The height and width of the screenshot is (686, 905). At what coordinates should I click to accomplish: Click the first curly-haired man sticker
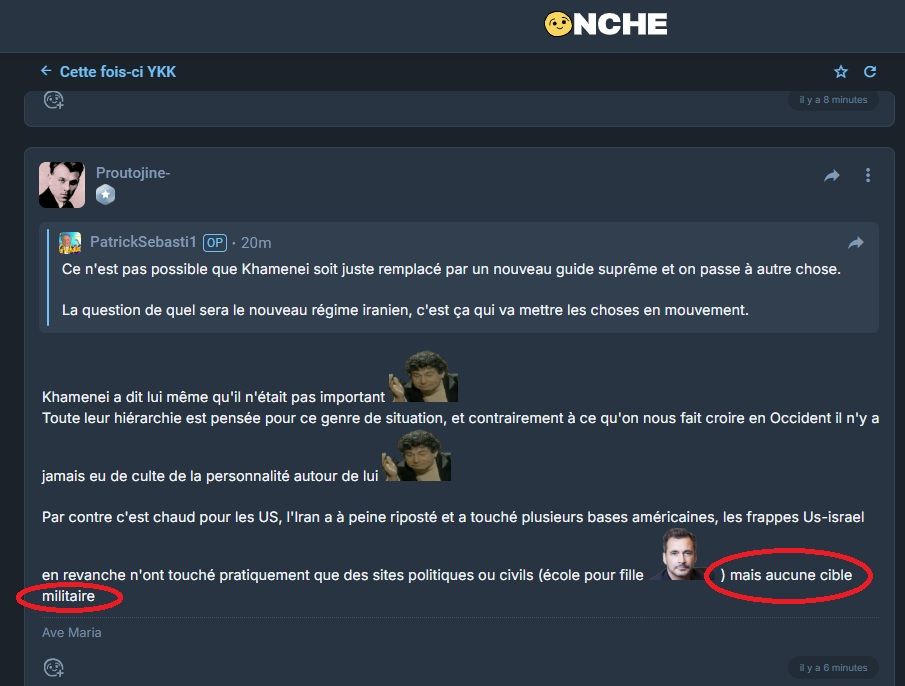tap(424, 376)
